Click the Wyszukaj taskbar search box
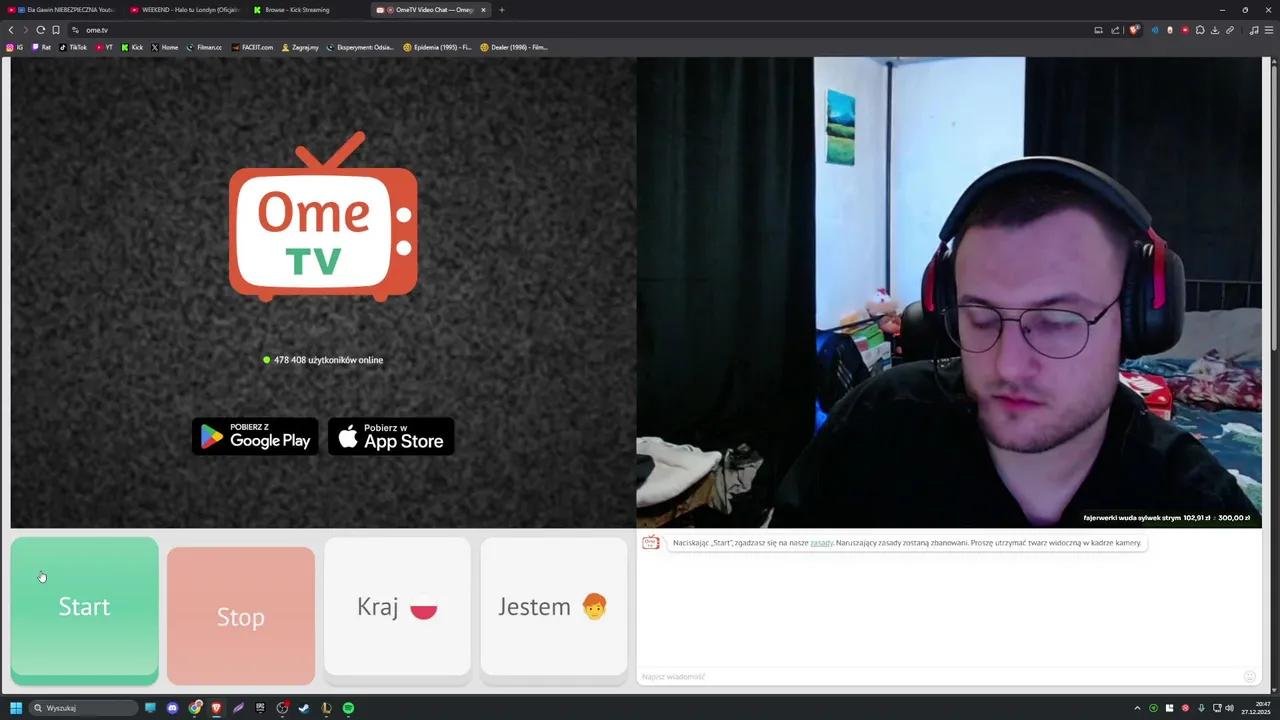Image resolution: width=1280 pixels, height=720 pixels. [x=83, y=708]
